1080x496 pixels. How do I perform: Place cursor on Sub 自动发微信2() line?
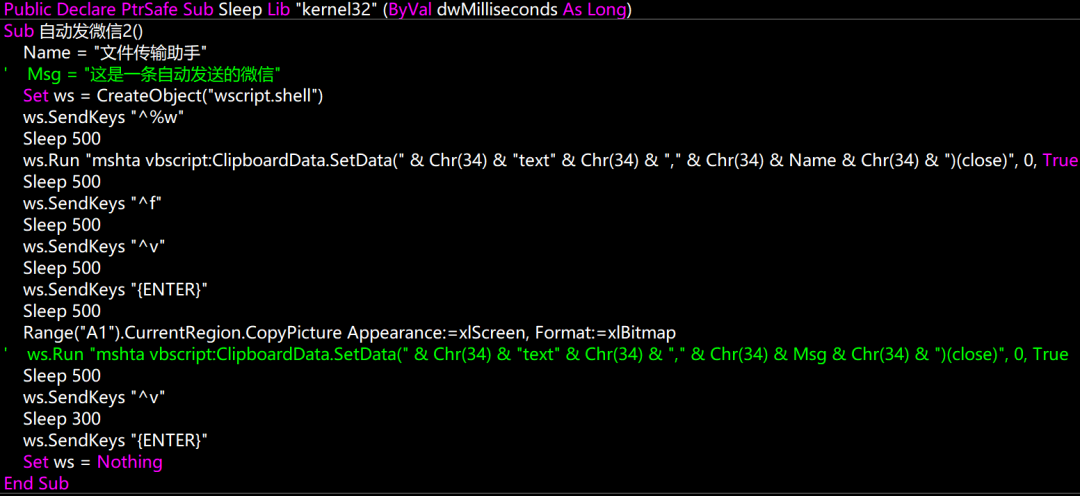pos(74,32)
